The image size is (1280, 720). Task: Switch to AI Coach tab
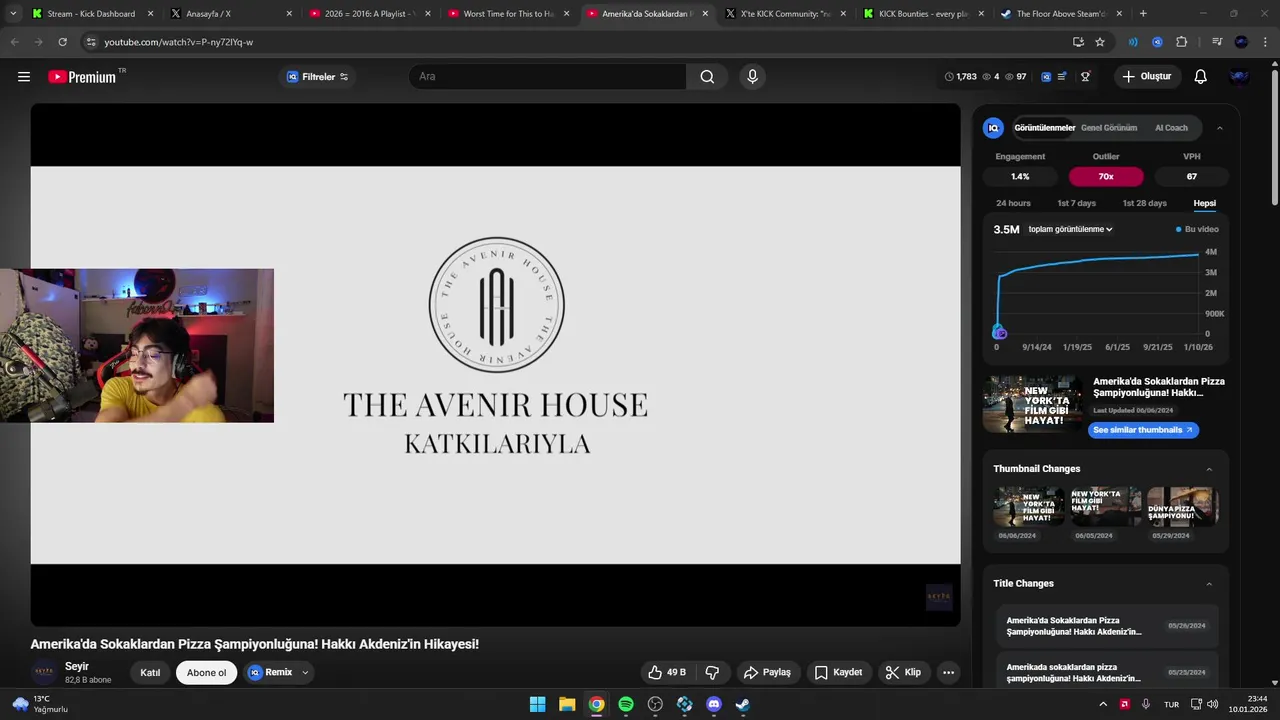pyautogui.click(x=1171, y=128)
